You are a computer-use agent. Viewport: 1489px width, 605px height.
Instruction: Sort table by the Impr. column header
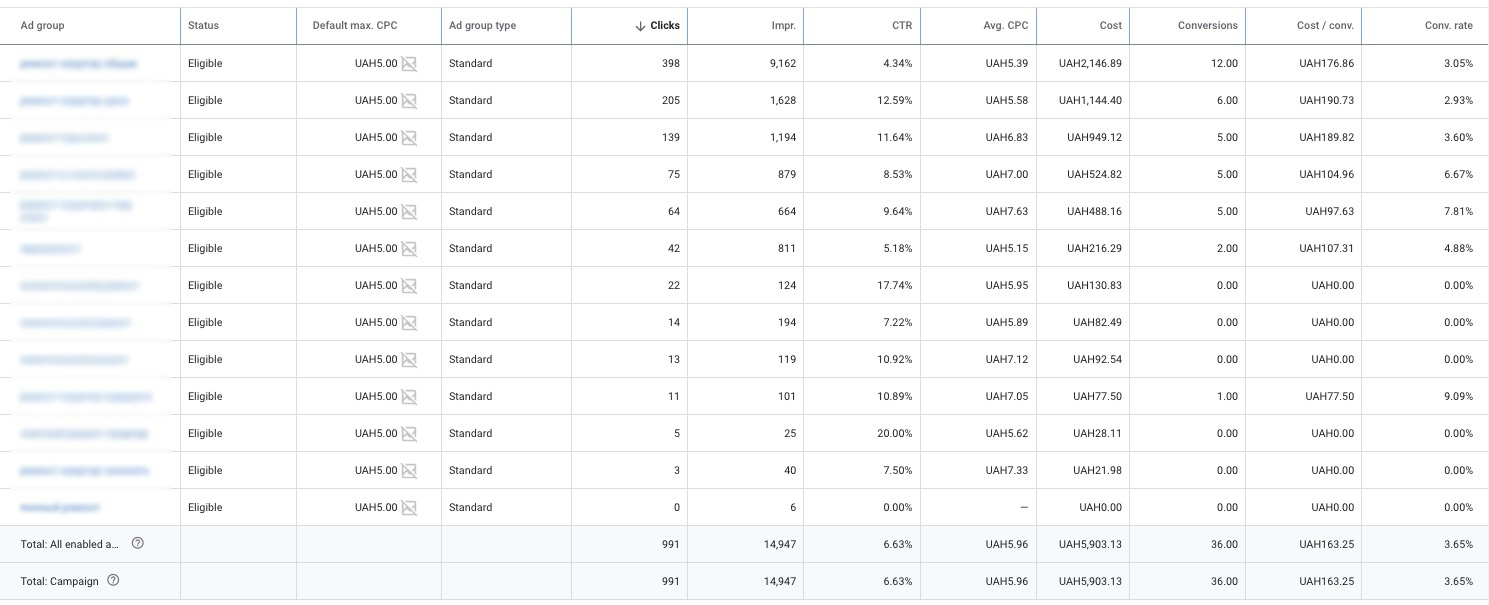(784, 26)
